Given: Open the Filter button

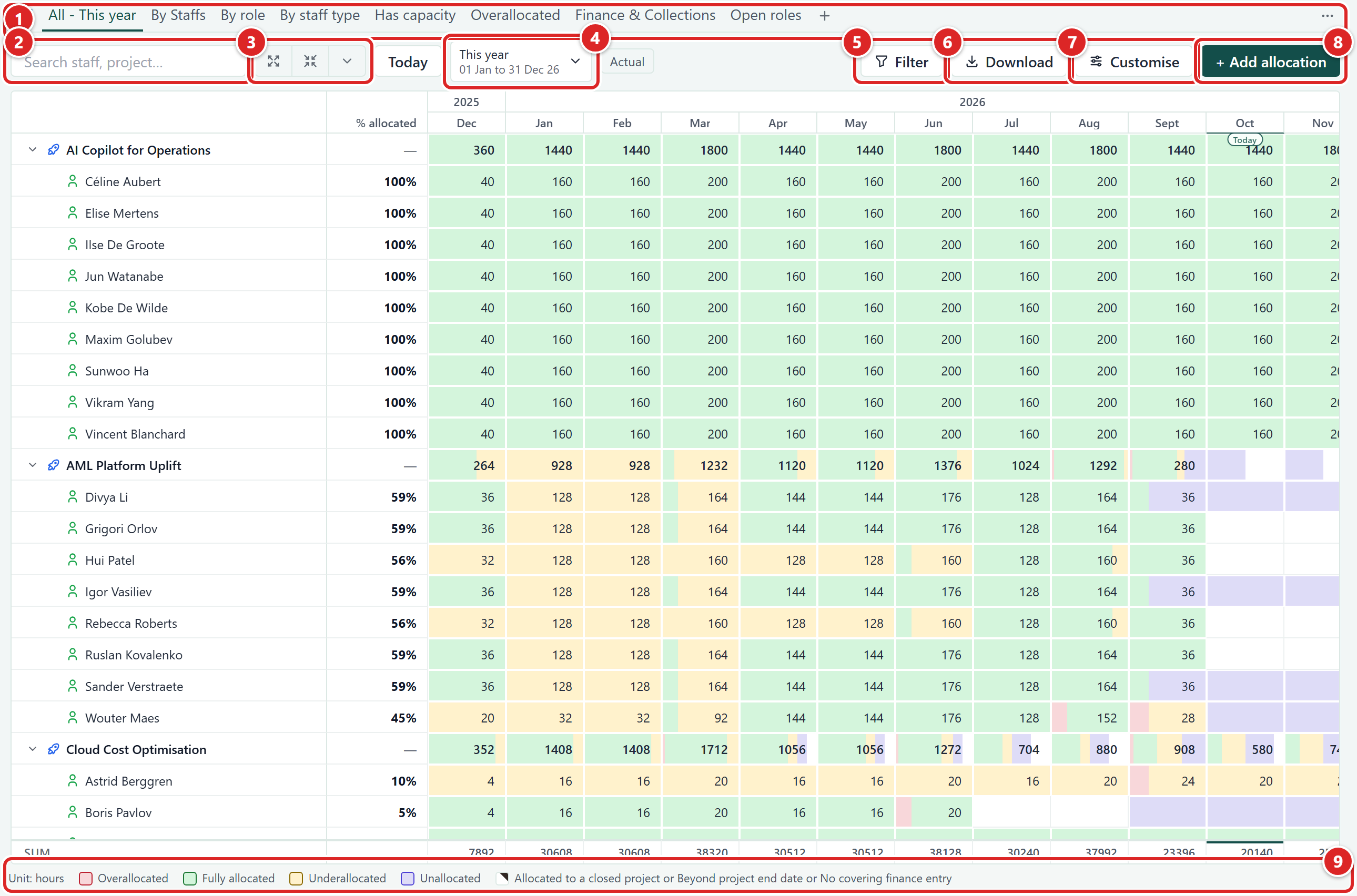Looking at the screenshot, I should click(x=902, y=62).
